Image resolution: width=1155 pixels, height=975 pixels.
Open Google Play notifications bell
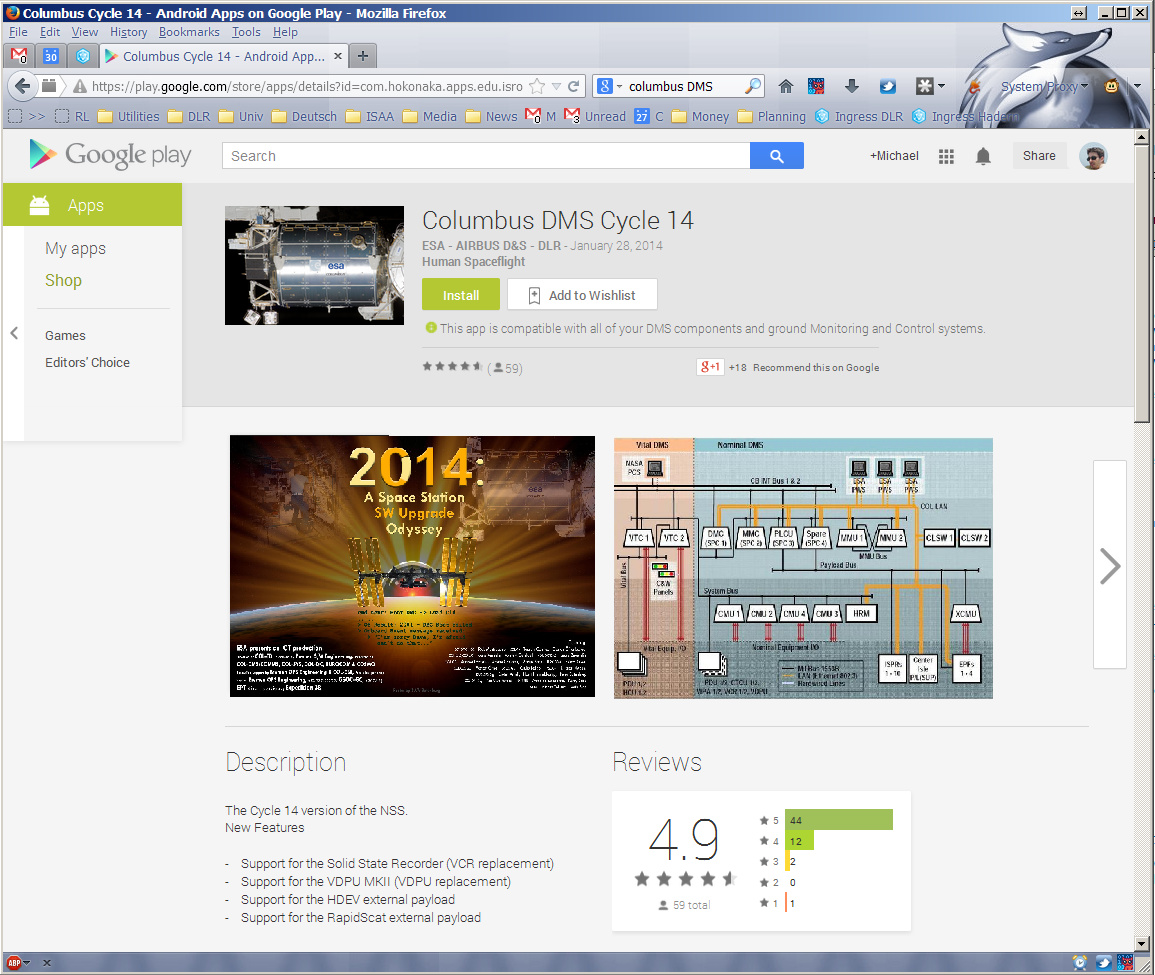coord(983,156)
